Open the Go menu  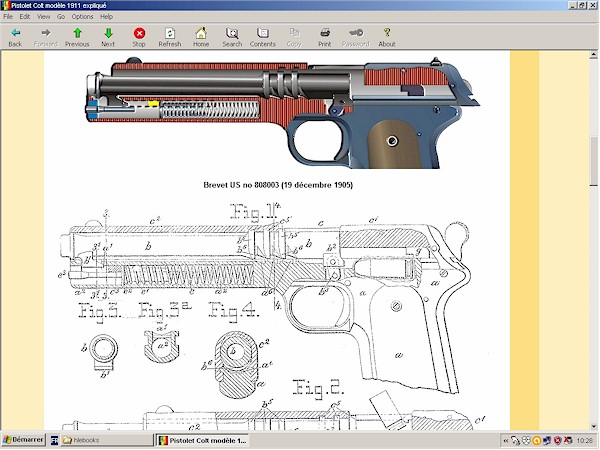point(61,16)
